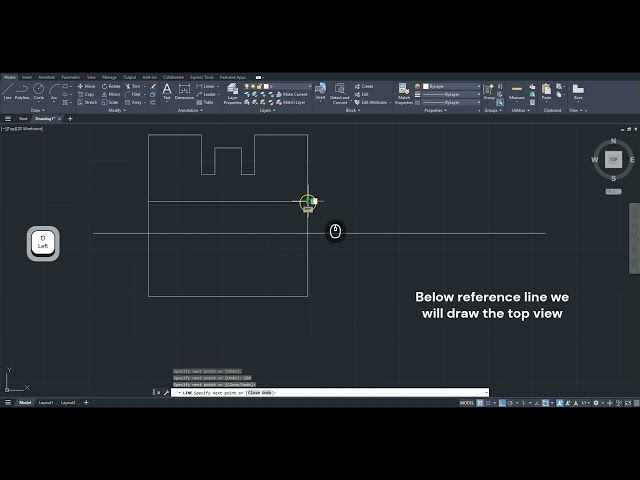The height and width of the screenshot is (480, 640).
Task: Click the Measure tool
Action: click(x=516, y=91)
